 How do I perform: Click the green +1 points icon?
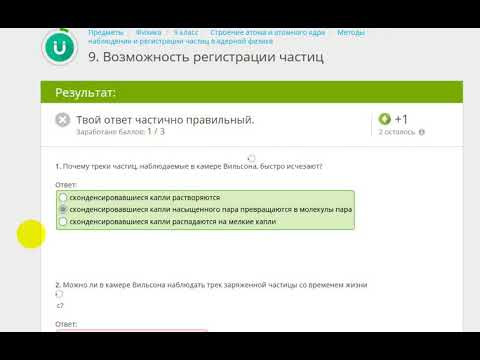coord(384,119)
